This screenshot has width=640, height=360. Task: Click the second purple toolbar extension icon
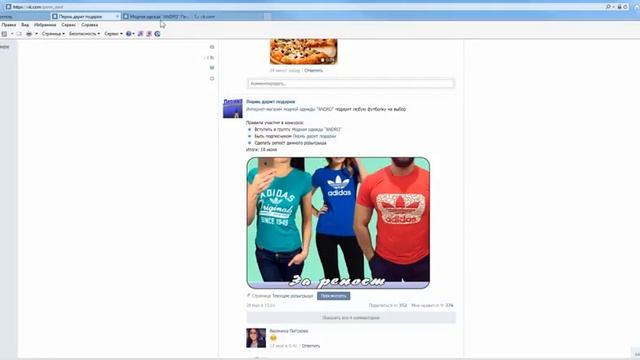pos(149,34)
